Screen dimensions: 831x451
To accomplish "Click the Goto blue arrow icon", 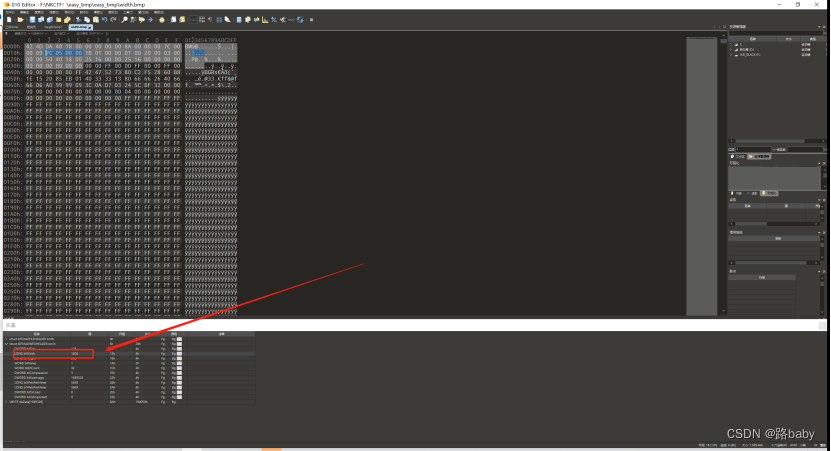I will 150,20.
